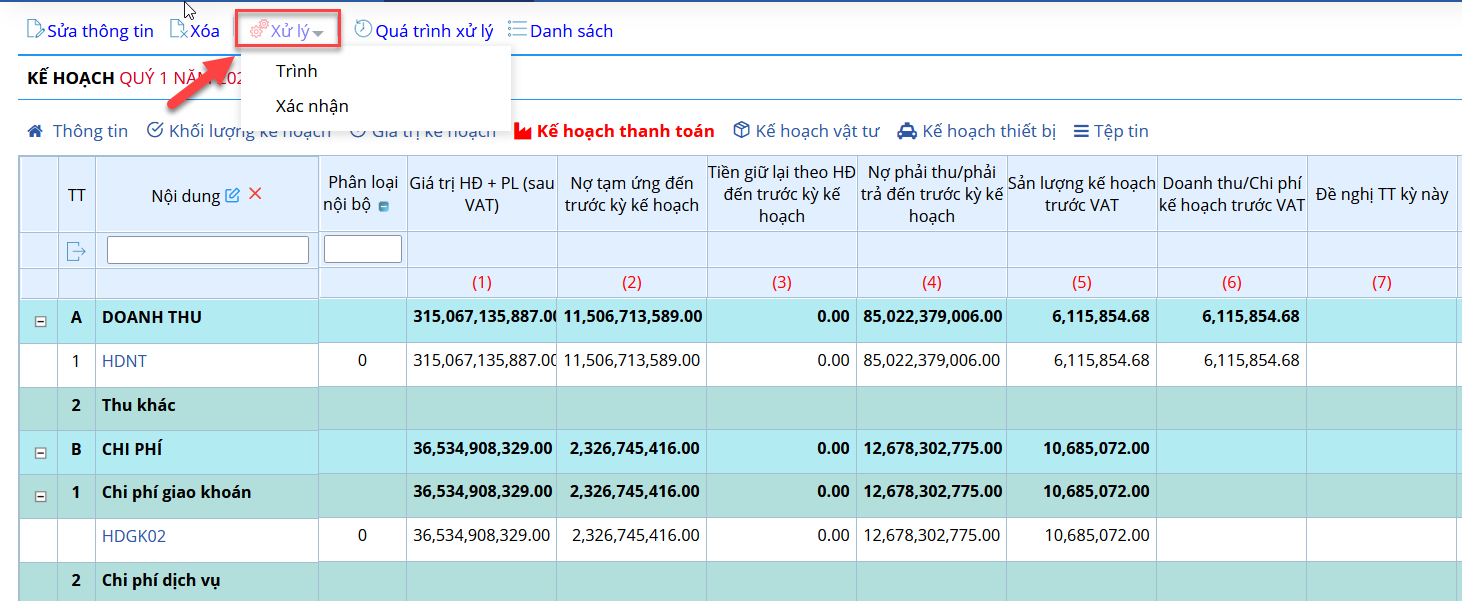Click the small icon beside Phân loại nội bộ
Viewport: 1462px width, 601px height.
click(x=384, y=207)
